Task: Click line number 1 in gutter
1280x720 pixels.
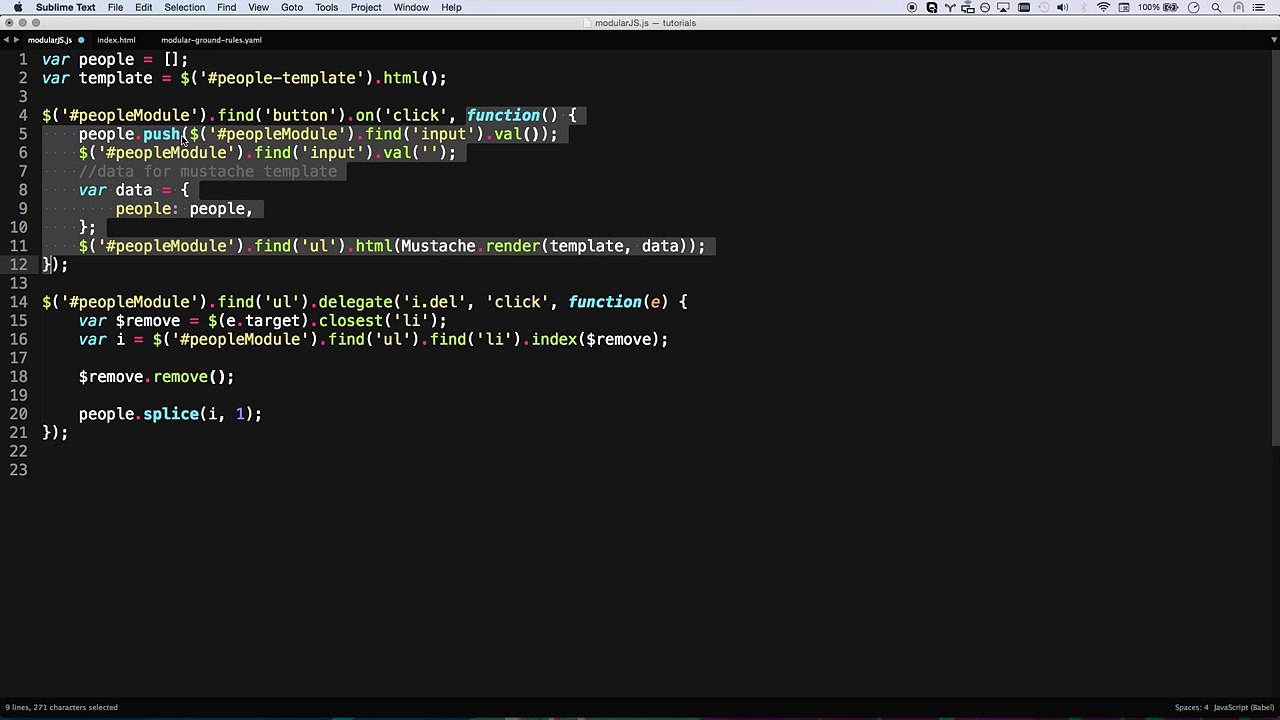Action: coord(23,59)
